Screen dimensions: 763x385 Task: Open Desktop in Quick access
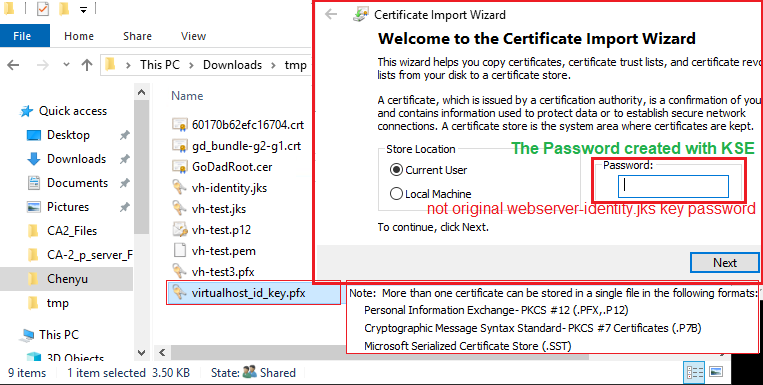(x=68, y=135)
